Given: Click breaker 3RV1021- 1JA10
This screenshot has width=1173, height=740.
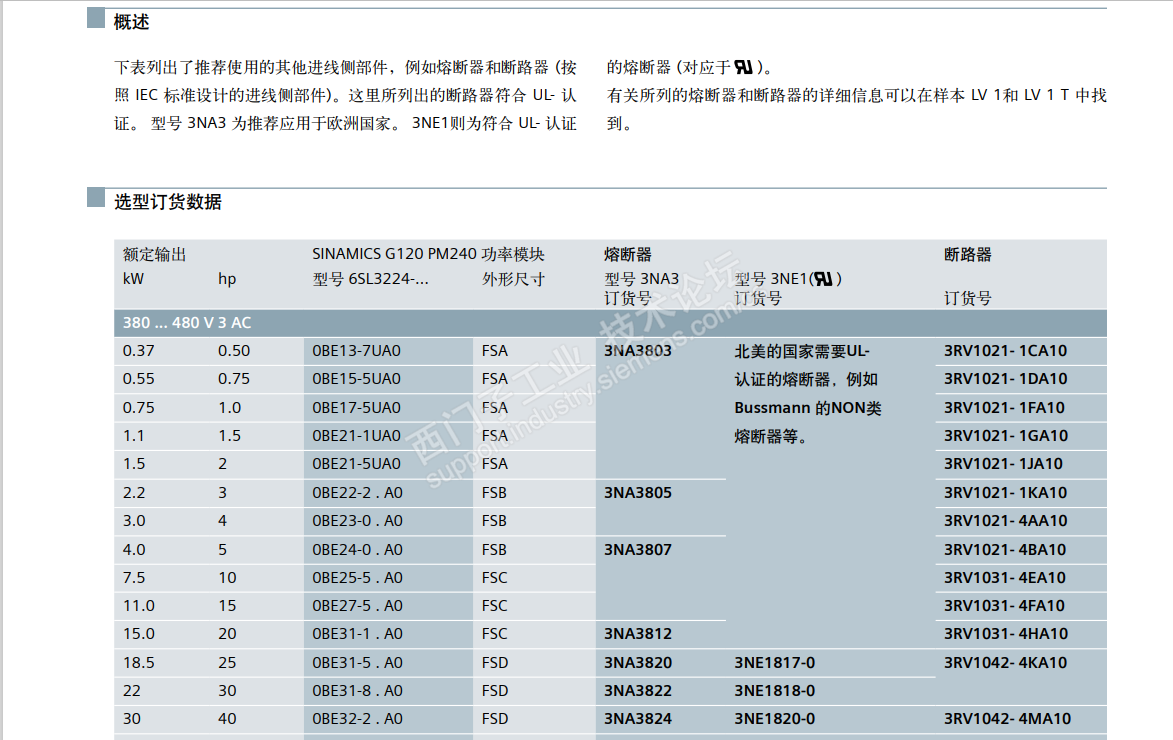Looking at the screenshot, I should [x=1003, y=464].
